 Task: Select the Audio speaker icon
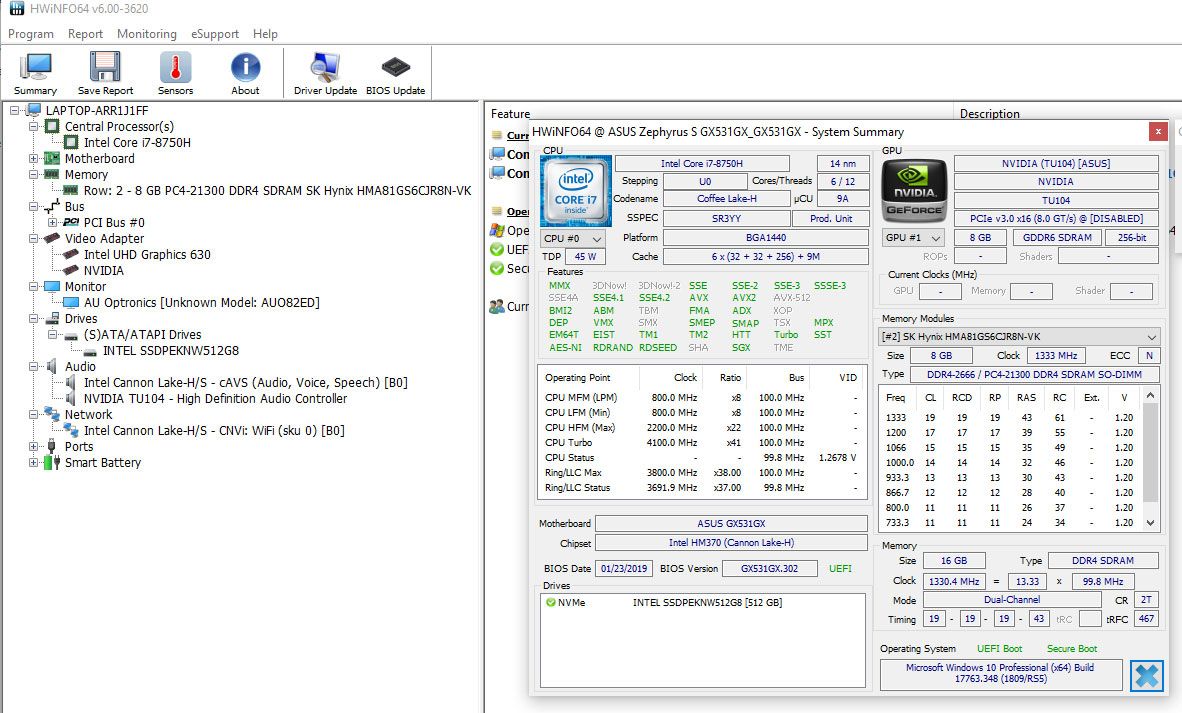click(x=52, y=366)
